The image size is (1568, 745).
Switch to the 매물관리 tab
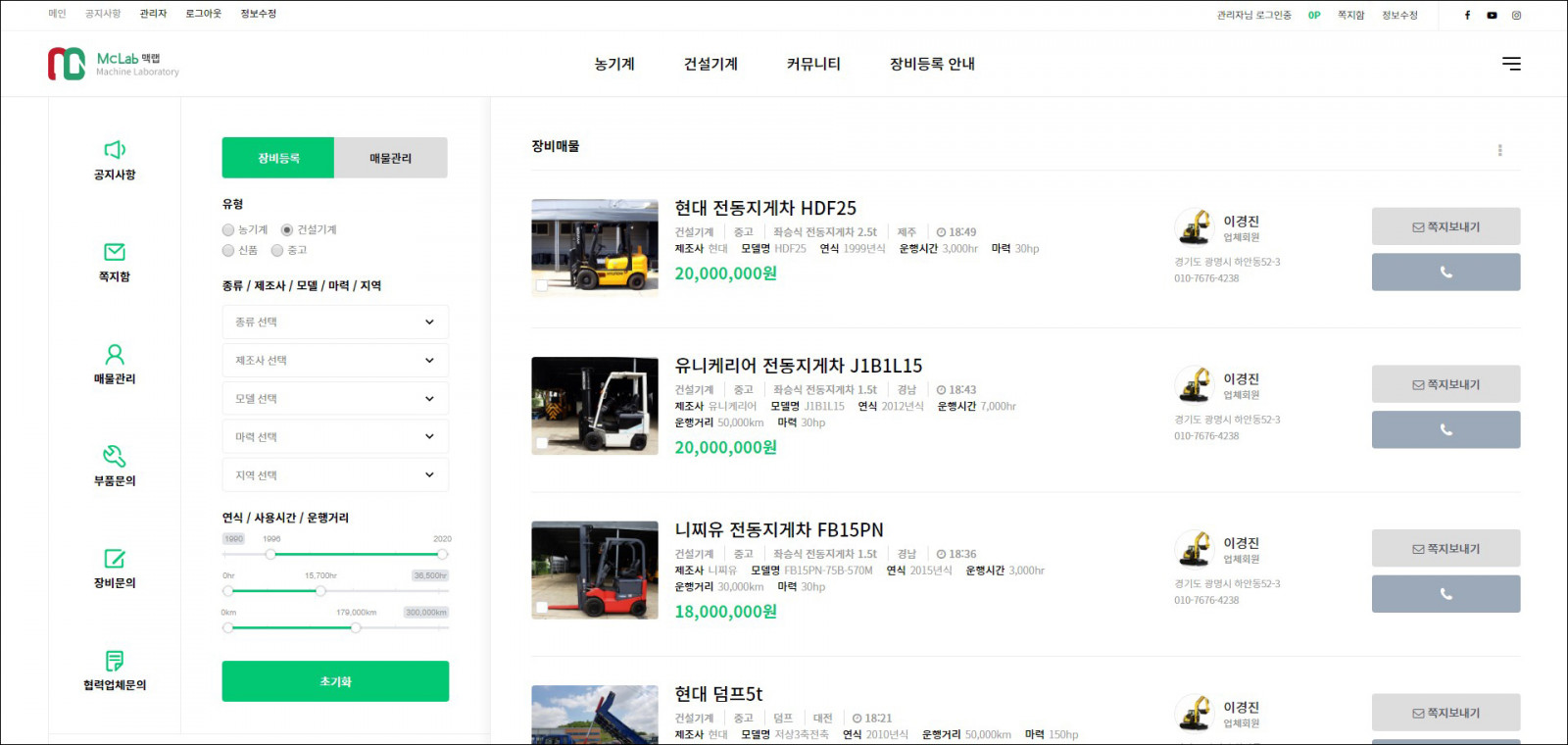point(390,158)
